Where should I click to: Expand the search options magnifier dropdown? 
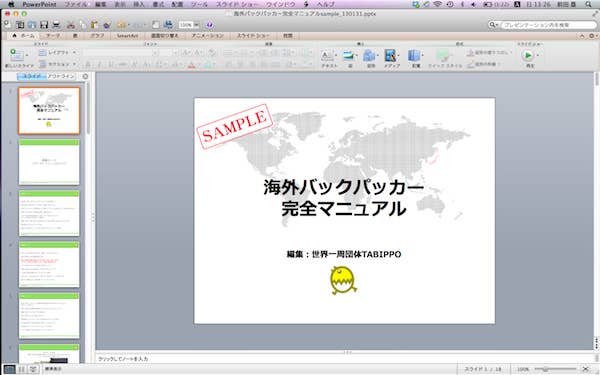click(493, 25)
